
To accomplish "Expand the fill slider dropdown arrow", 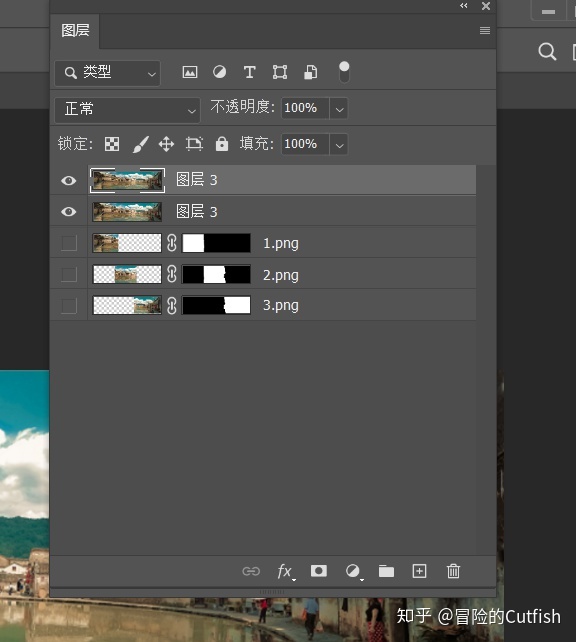I will [x=339, y=145].
